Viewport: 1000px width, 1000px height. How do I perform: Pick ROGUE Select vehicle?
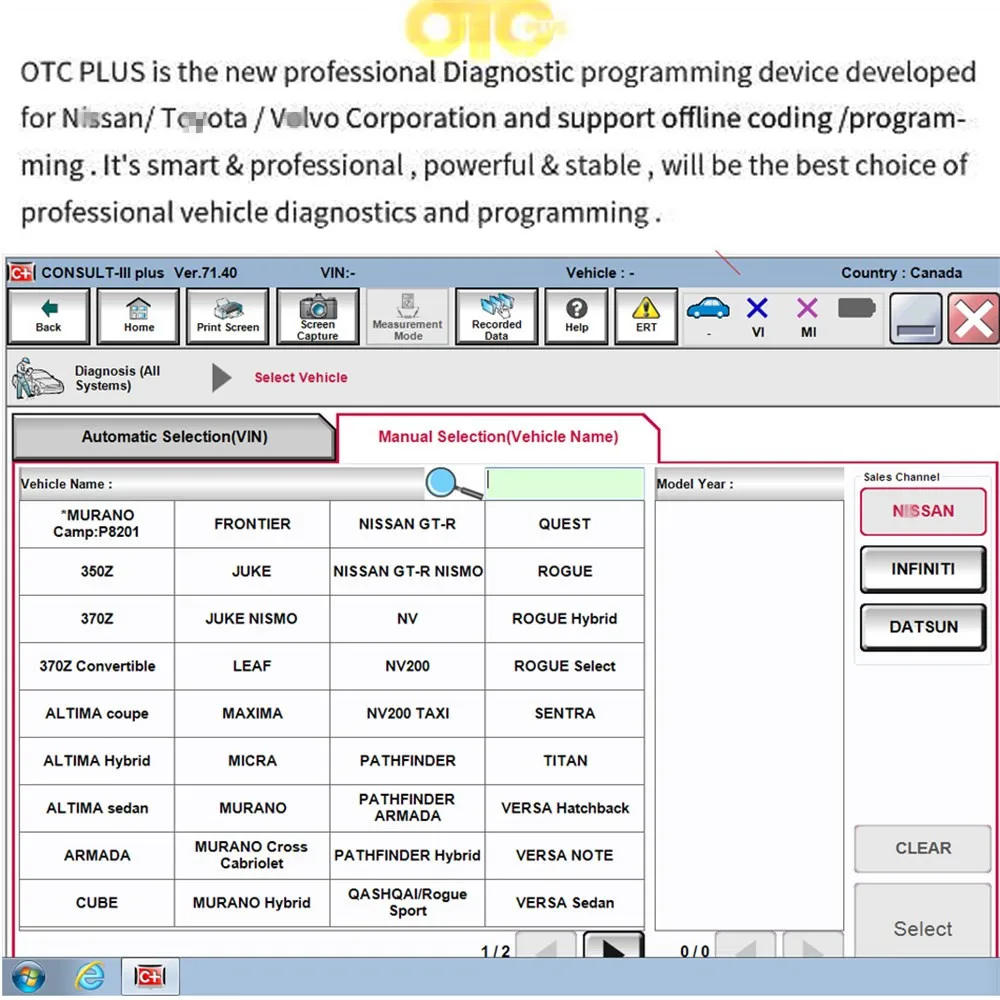(x=564, y=666)
